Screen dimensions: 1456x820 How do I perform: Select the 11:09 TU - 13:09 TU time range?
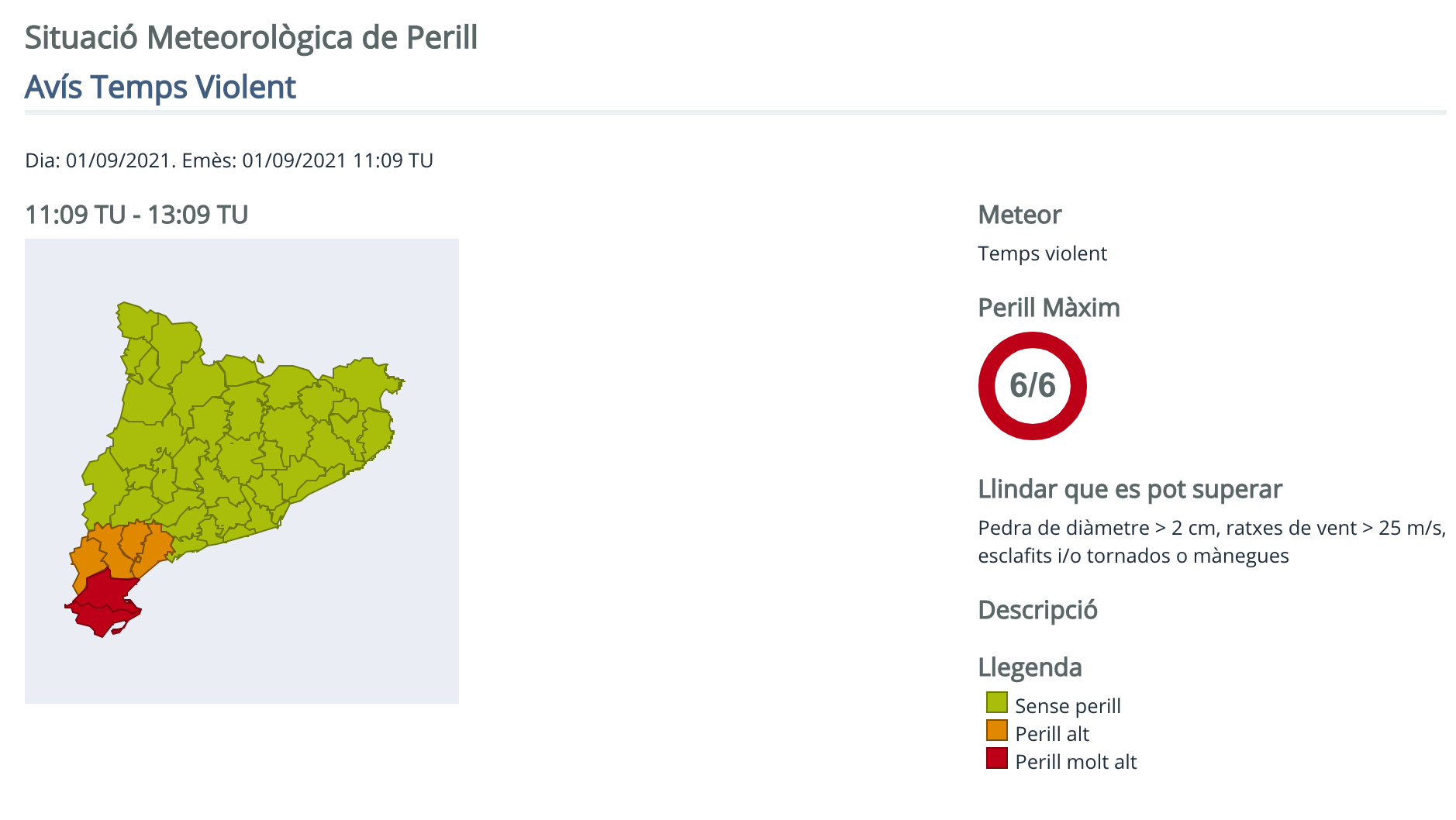coord(136,215)
